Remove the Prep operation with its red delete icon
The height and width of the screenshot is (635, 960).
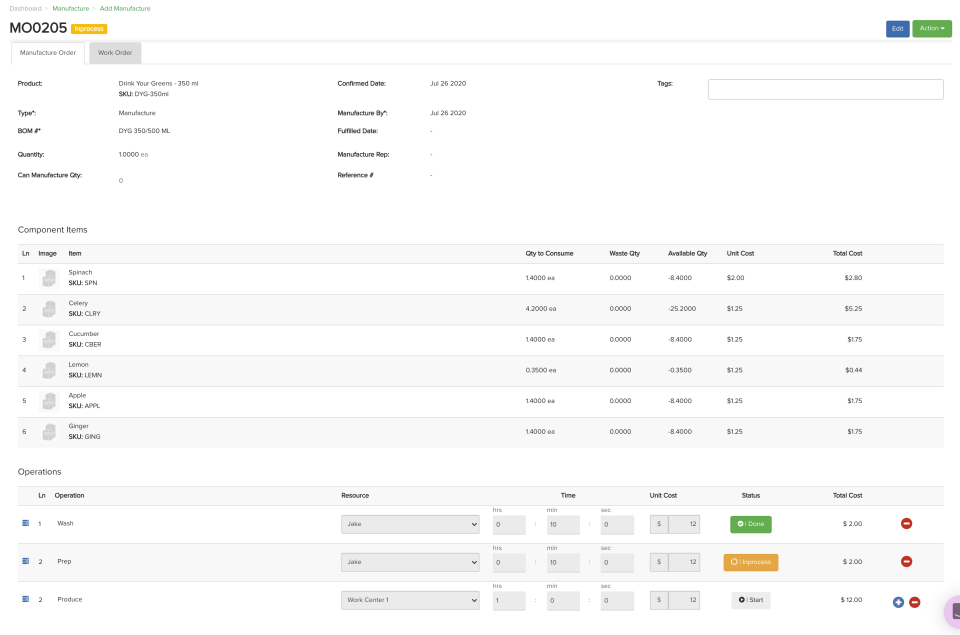coord(906,561)
